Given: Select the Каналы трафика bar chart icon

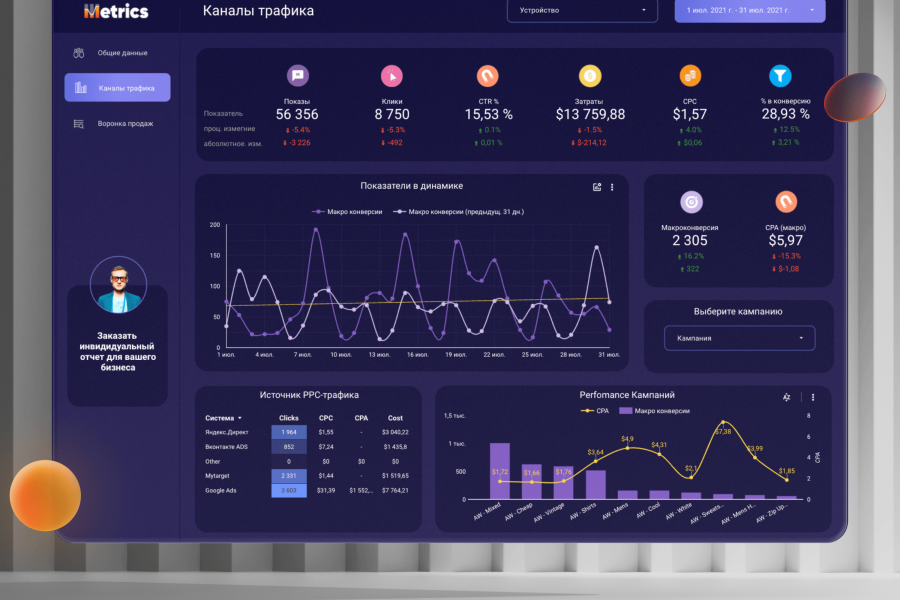Looking at the screenshot, I should (81, 88).
